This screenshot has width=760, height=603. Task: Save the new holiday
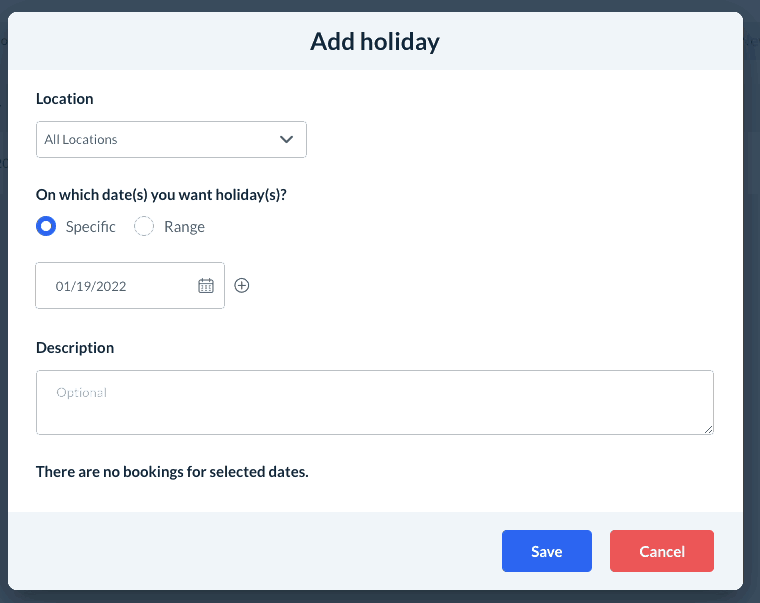(x=547, y=551)
